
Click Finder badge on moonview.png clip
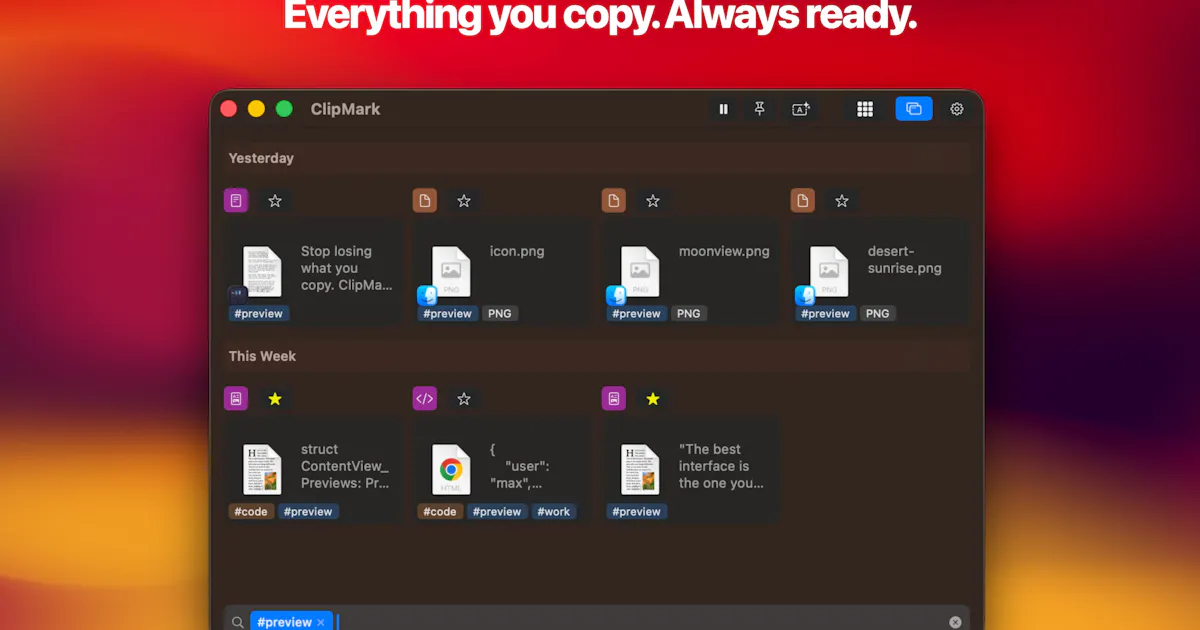coord(616,295)
